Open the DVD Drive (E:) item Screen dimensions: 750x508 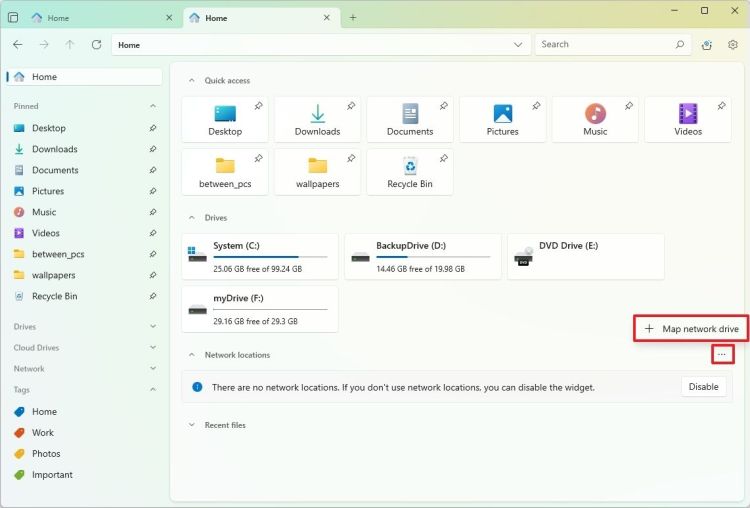tap(586, 257)
